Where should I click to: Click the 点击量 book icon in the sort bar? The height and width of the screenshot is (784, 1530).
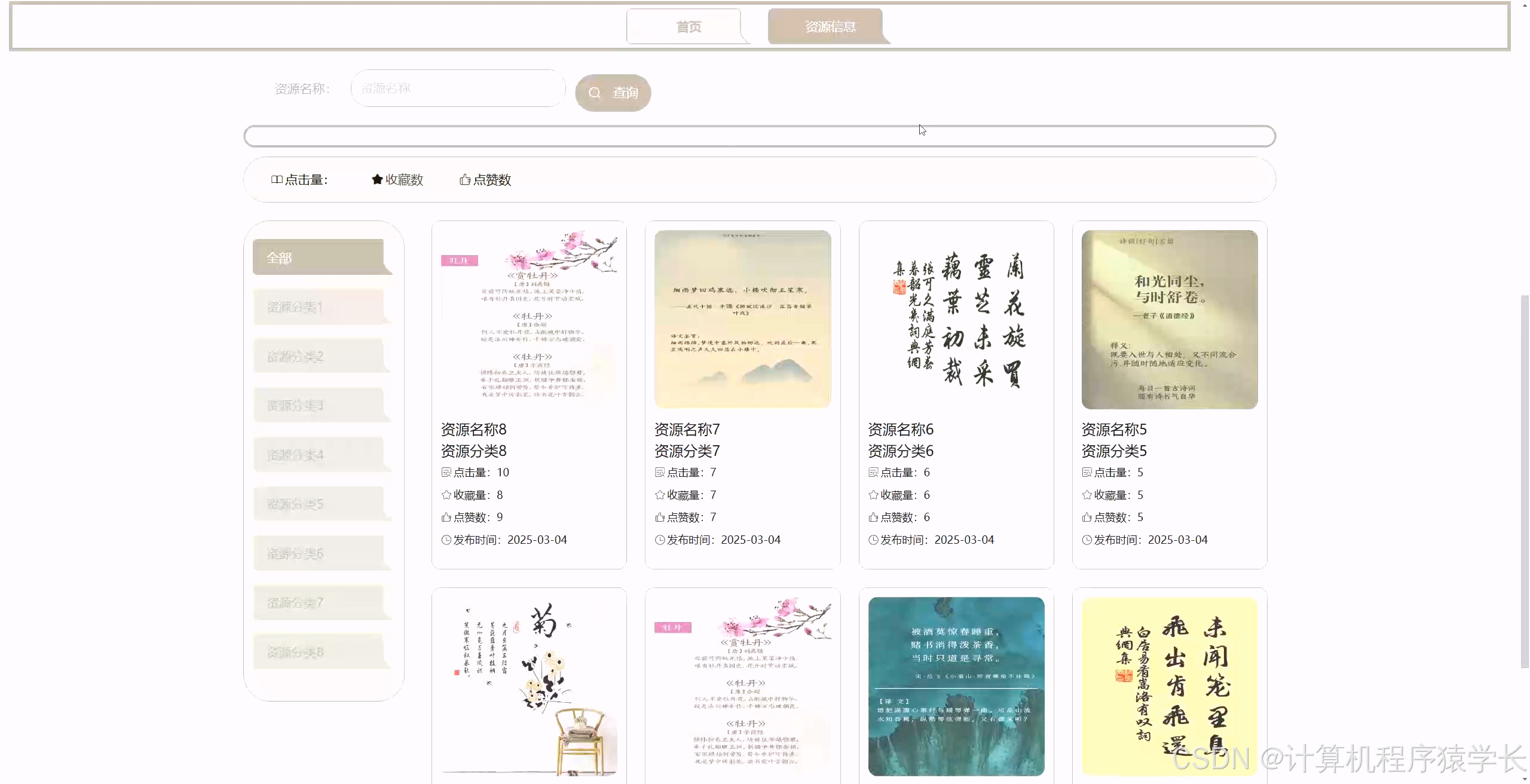[276, 179]
